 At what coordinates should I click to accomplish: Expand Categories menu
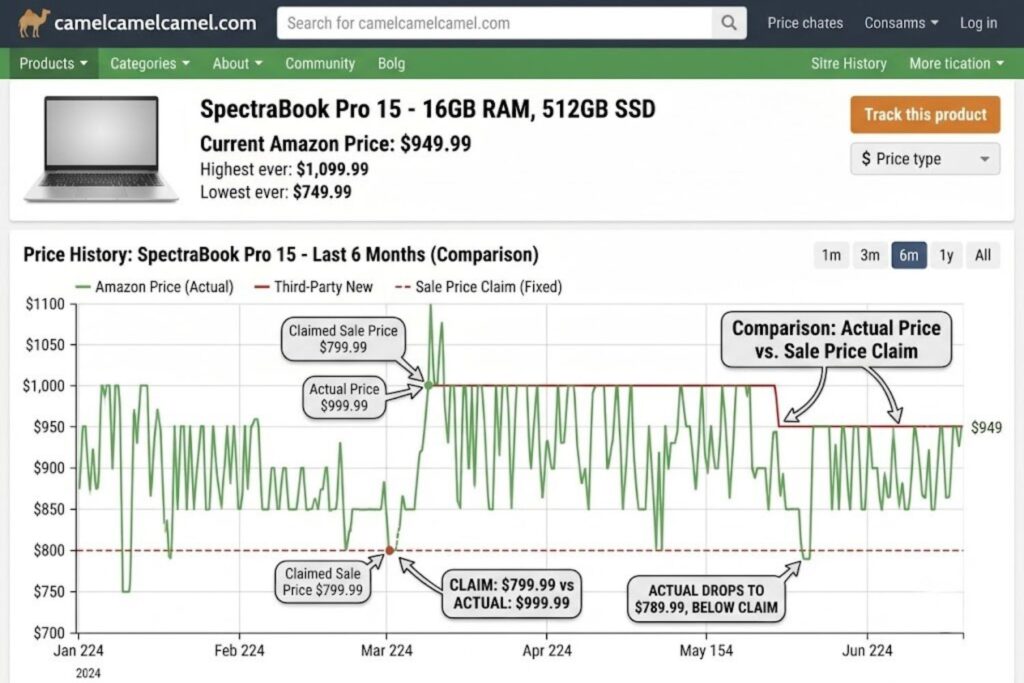coord(150,63)
